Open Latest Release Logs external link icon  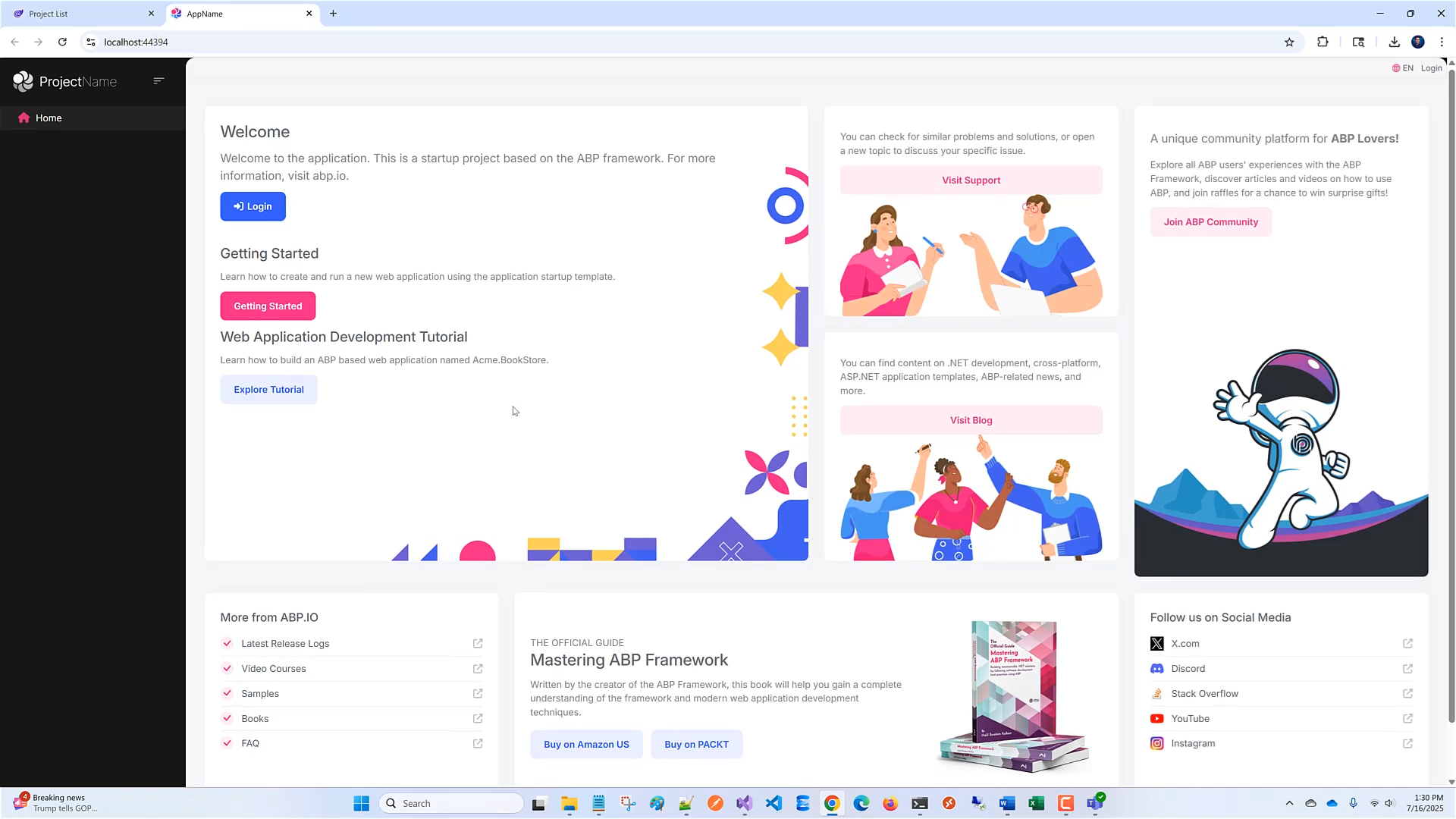point(478,643)
